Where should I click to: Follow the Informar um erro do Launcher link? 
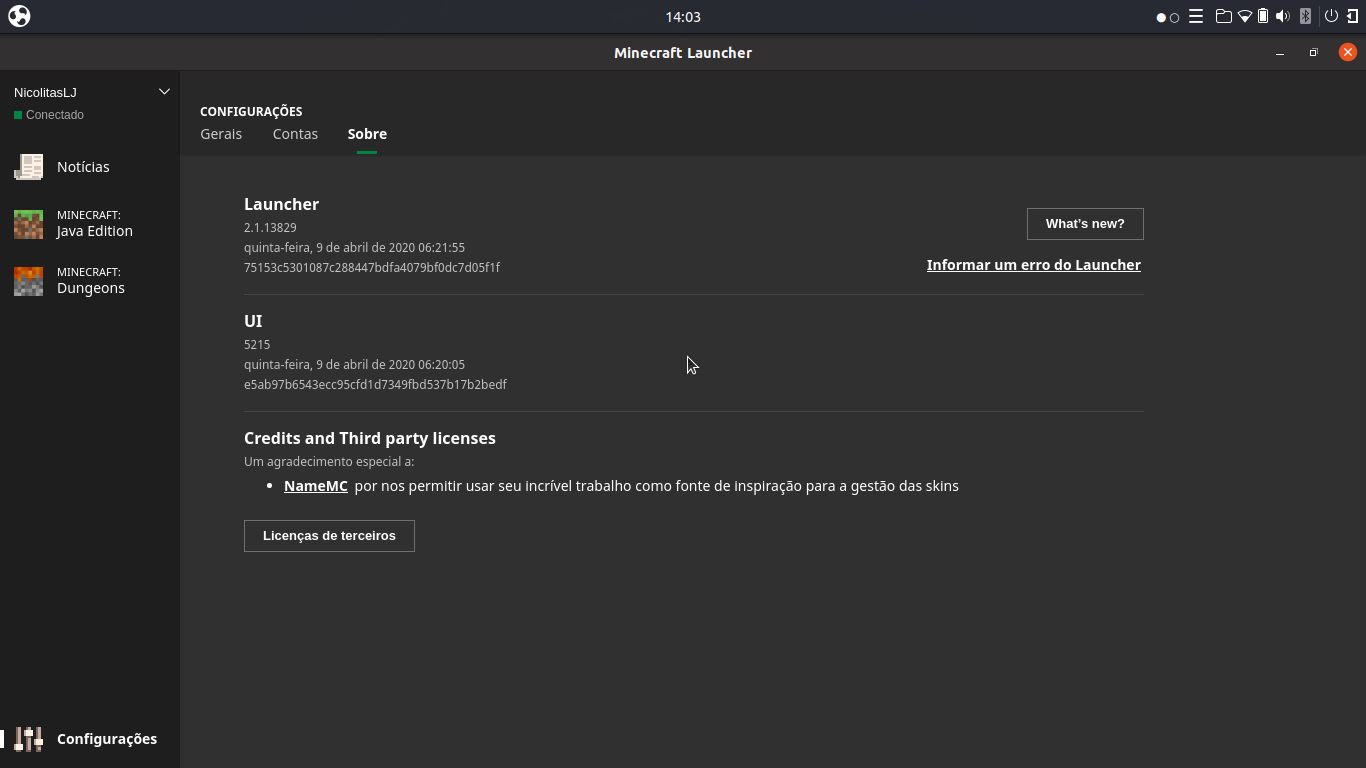(1034, 265)
